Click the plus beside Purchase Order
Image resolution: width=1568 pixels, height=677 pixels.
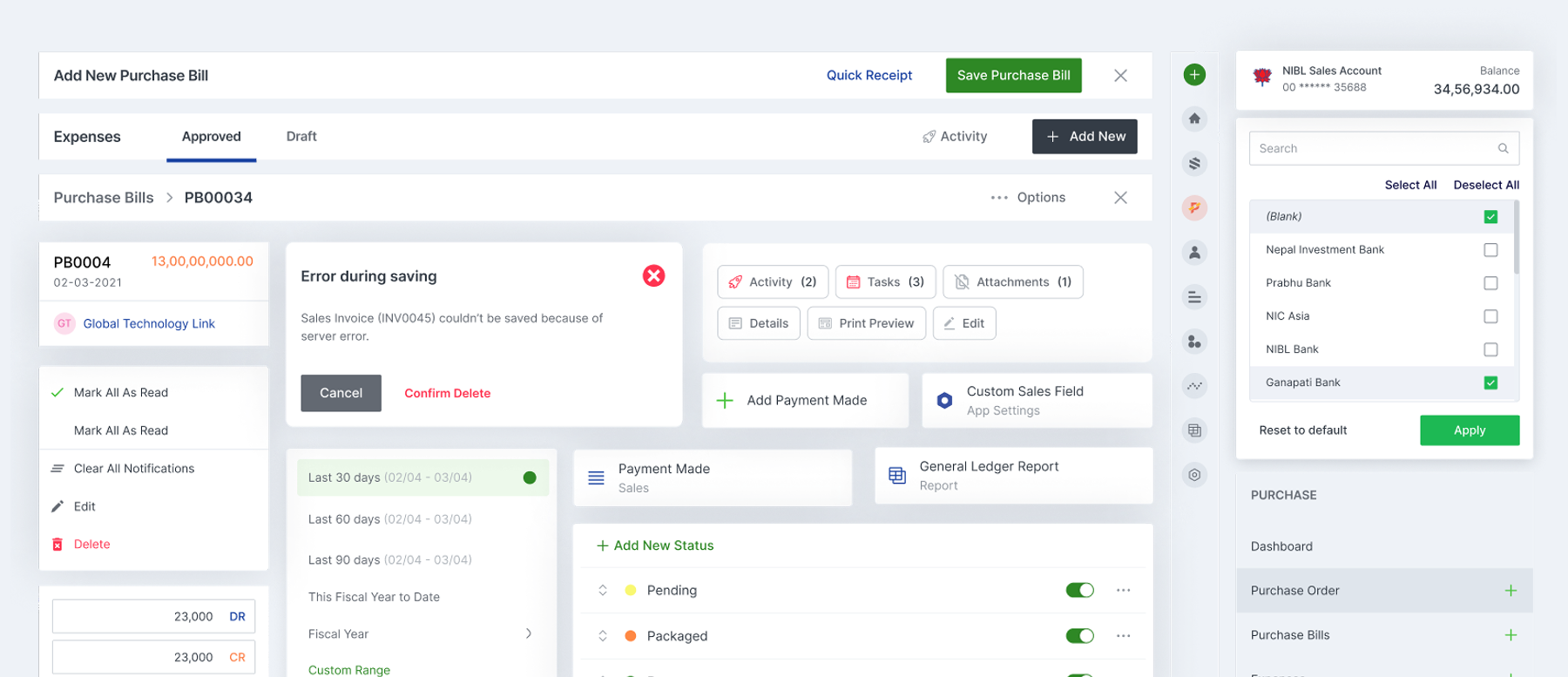click(x=1511, y=591)
